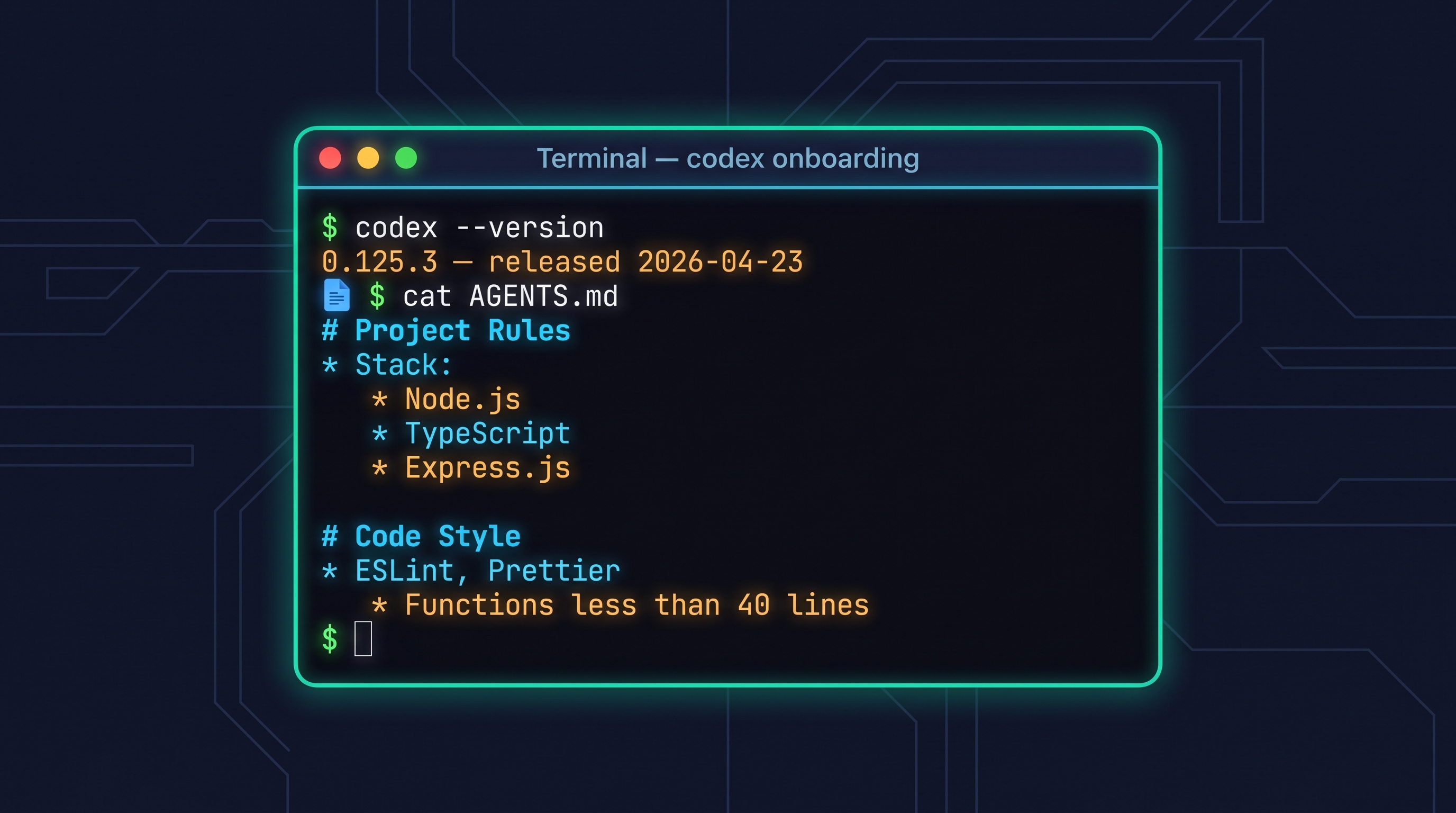
Task: Click the '# Project Rules' heading
Action: [x=447, y=331]
